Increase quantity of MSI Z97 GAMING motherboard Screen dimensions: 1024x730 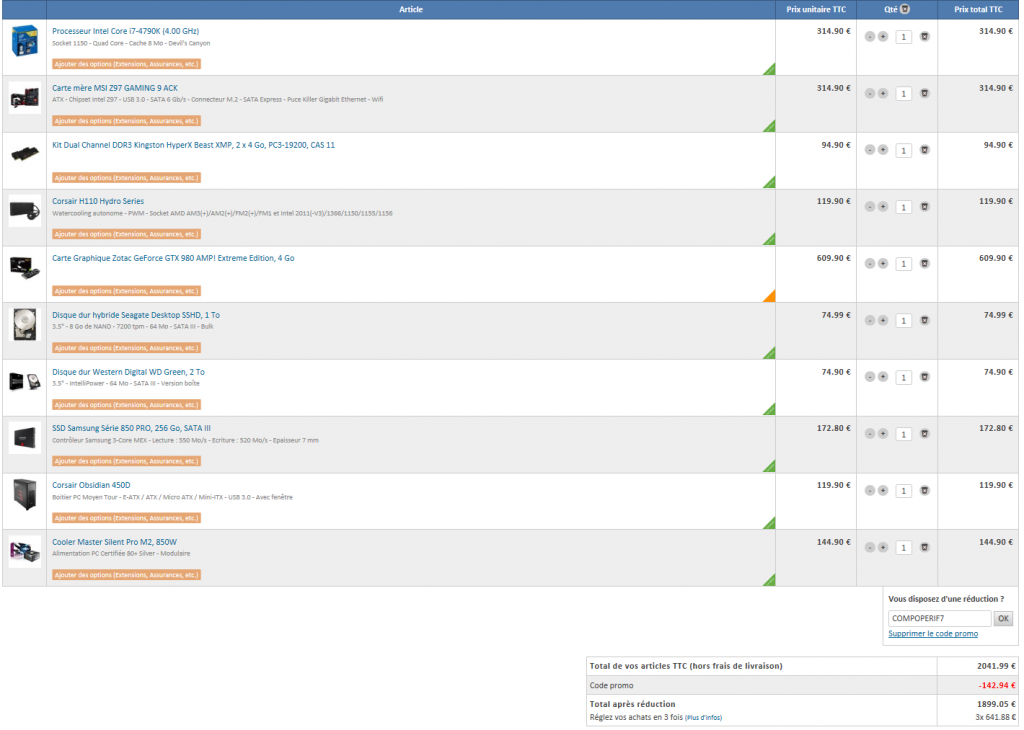883,93
